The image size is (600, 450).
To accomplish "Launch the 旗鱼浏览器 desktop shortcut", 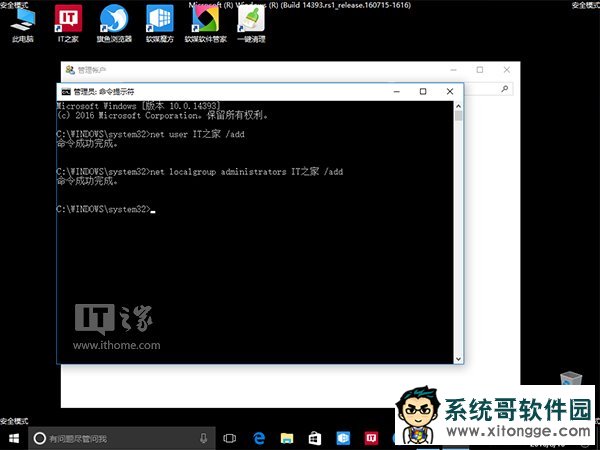I will click(x=114, y=24).
